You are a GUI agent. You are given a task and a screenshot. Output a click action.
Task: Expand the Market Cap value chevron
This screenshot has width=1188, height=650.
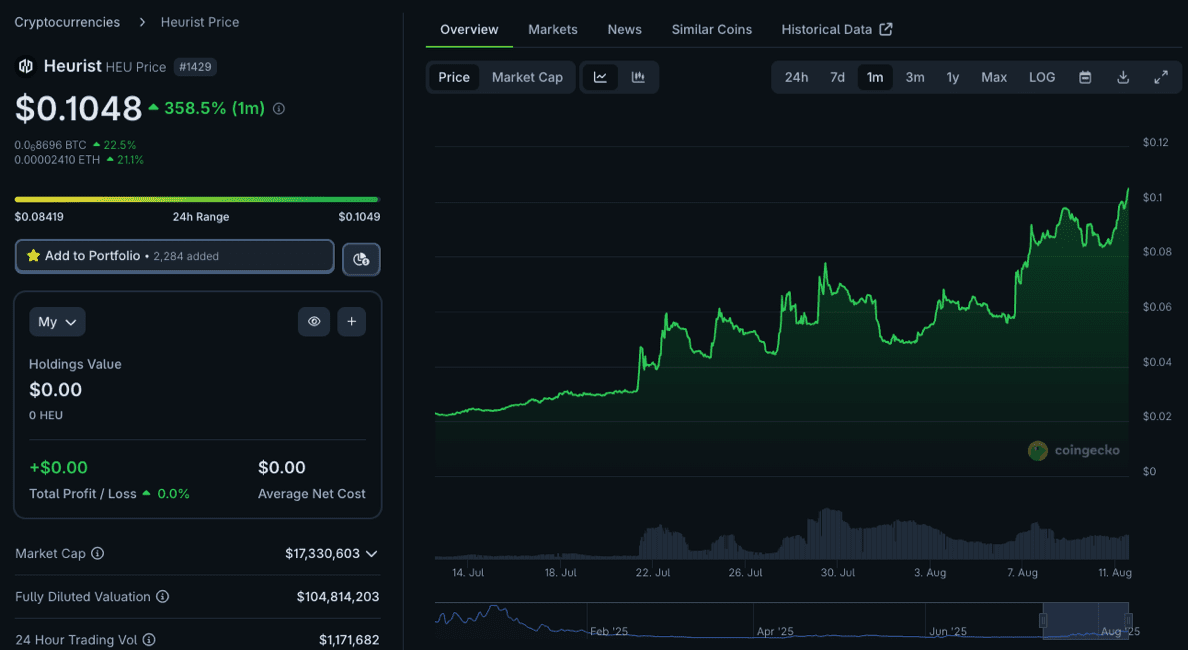[x=372, y=554]
